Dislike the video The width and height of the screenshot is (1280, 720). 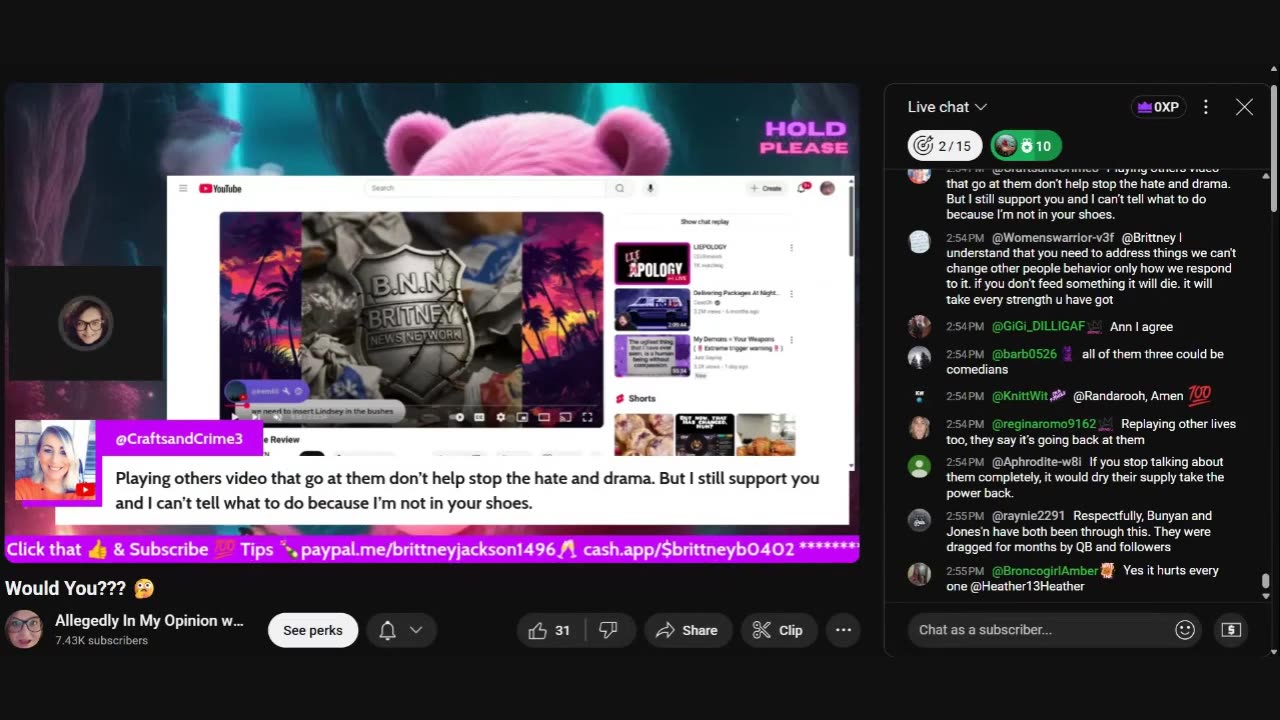pyautogui.click(x=608, y=630)
